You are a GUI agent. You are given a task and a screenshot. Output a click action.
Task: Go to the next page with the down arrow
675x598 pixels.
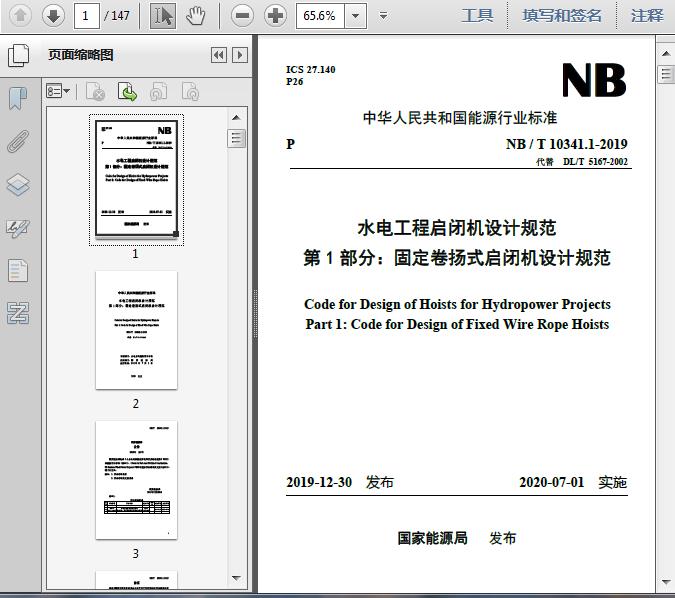pyautogui.click(x=52, y=15)
